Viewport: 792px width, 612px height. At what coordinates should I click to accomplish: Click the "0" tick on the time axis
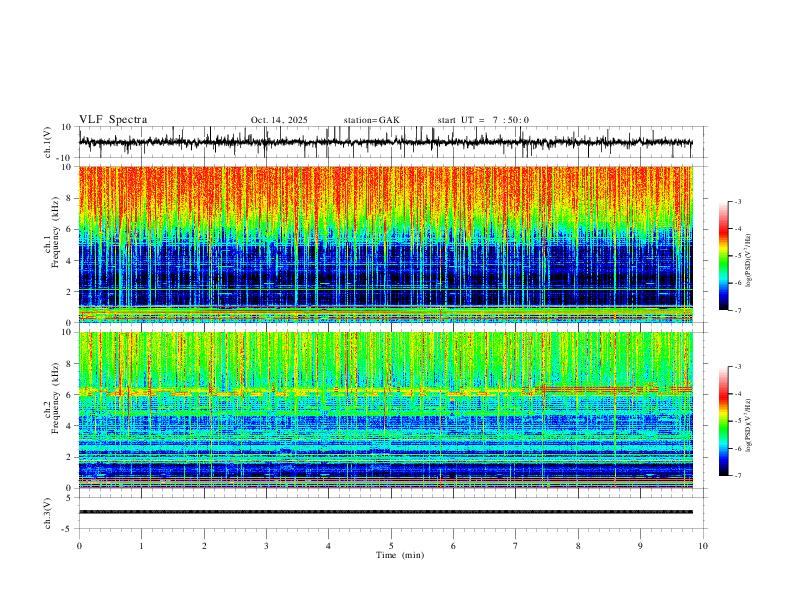point(79,546)
